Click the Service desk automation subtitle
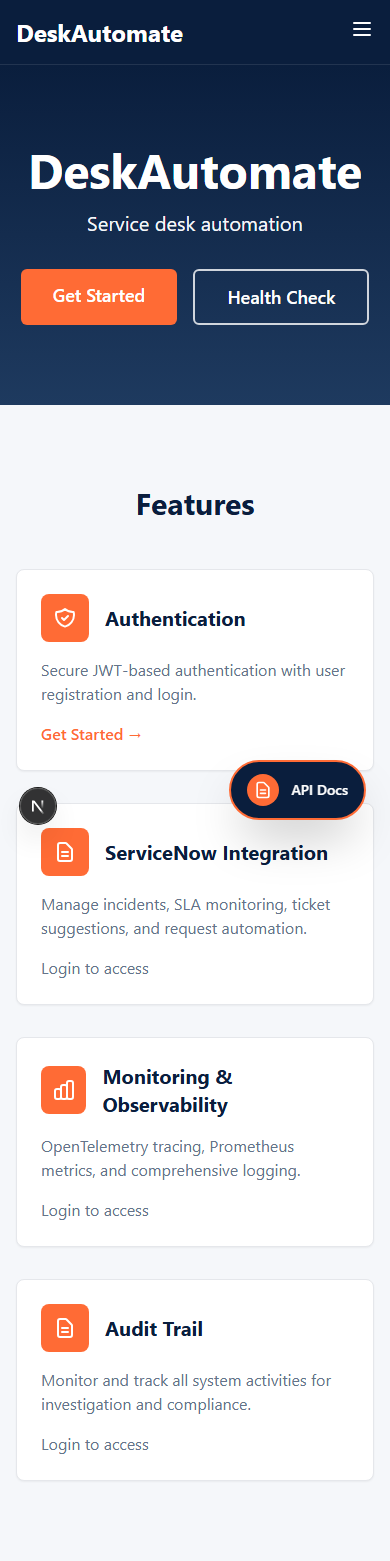 (195, 224)
